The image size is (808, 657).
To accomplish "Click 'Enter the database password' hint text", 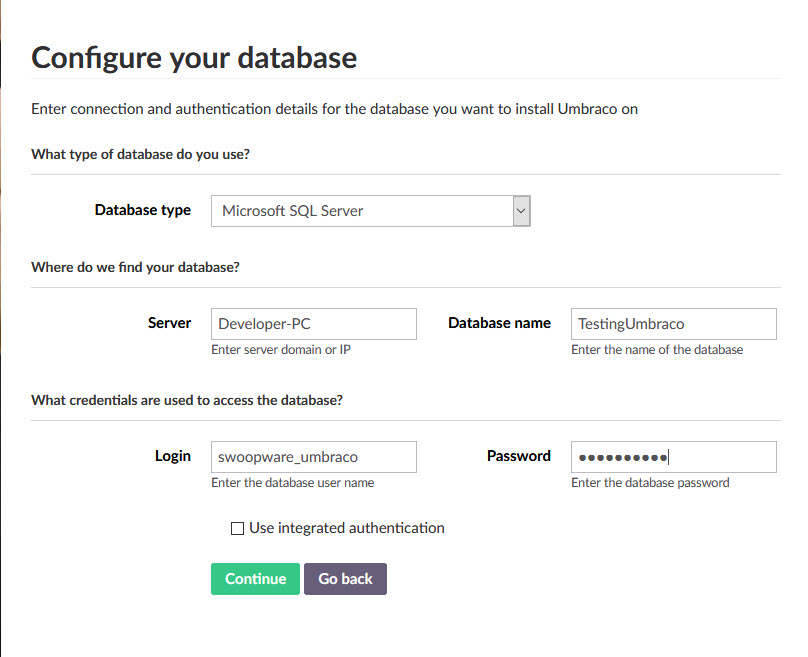I will 650,482.
